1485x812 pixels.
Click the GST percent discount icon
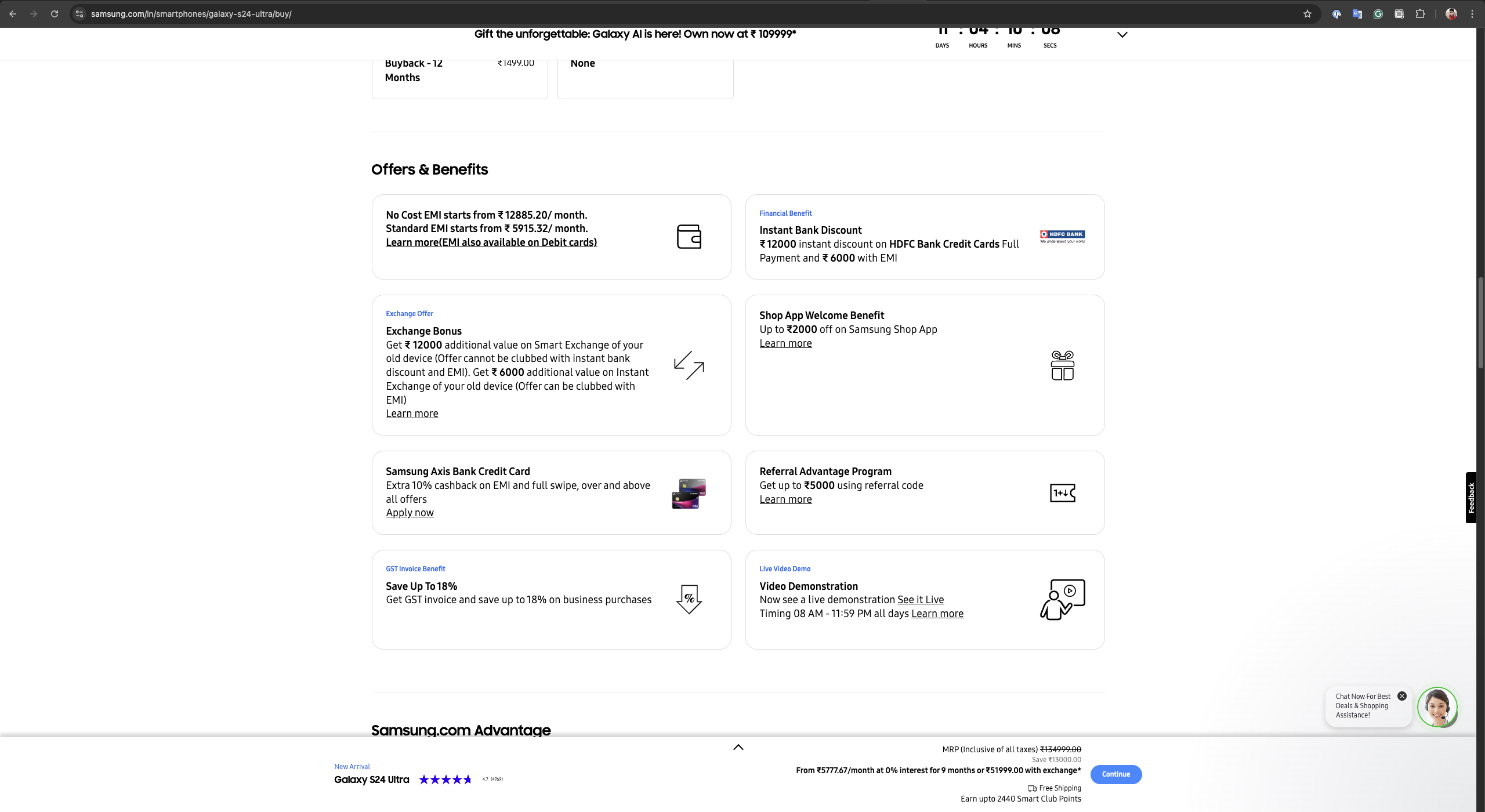[689, 599]
